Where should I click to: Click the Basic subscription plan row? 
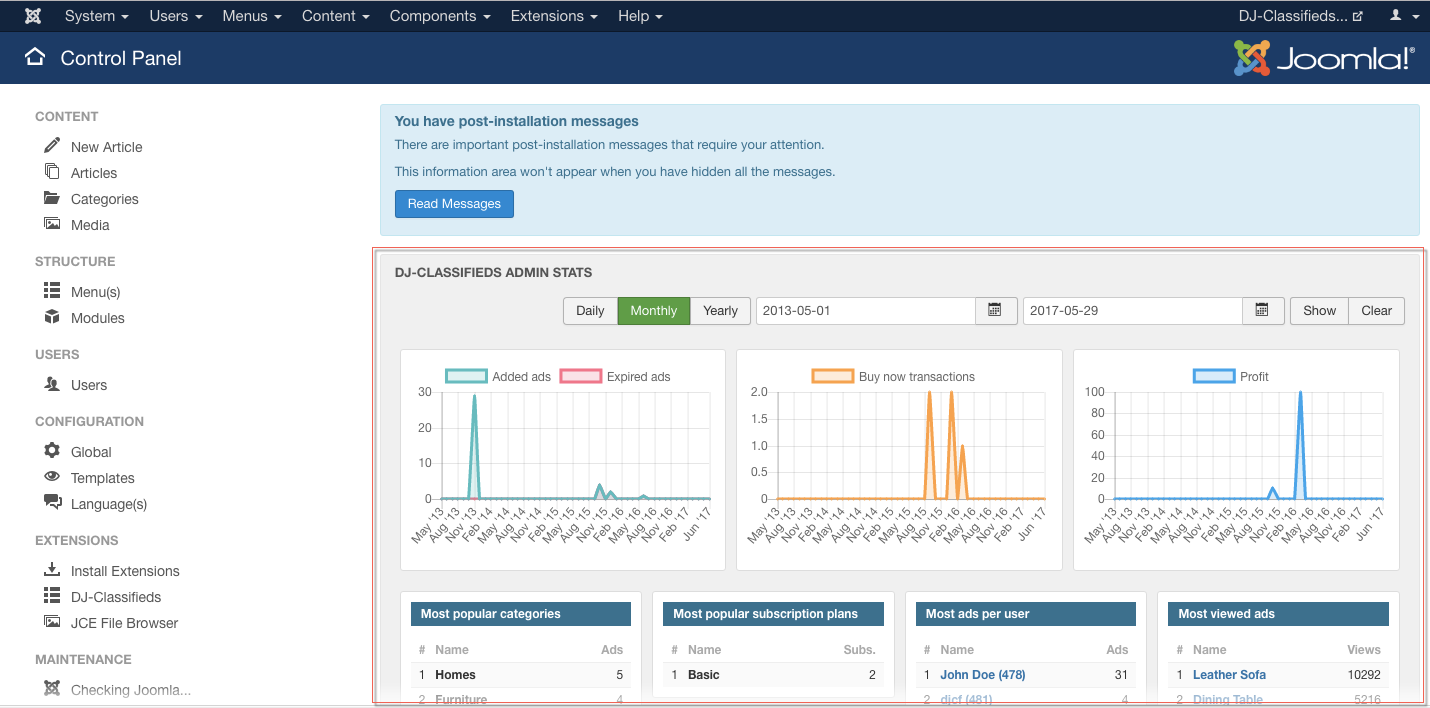pyautogui.click(x=773, y=675)
